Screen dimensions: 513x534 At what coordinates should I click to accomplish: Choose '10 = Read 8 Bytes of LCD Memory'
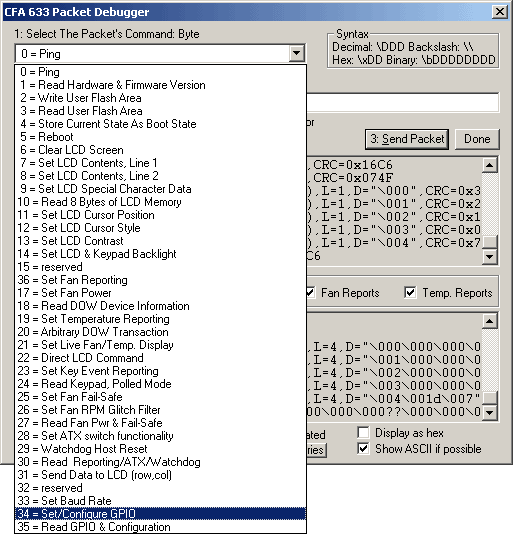160,202
